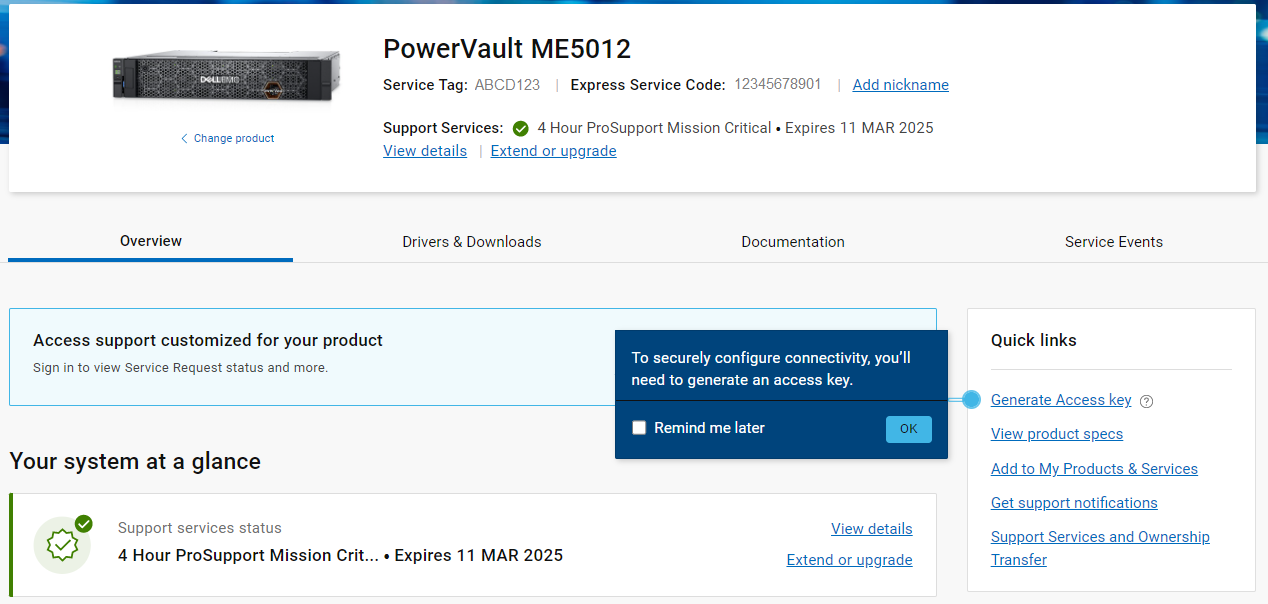This screenshot has height=604, width=1268.
Task: Open View product specs
Action: pyautogui.click(x=1056, y=434)
